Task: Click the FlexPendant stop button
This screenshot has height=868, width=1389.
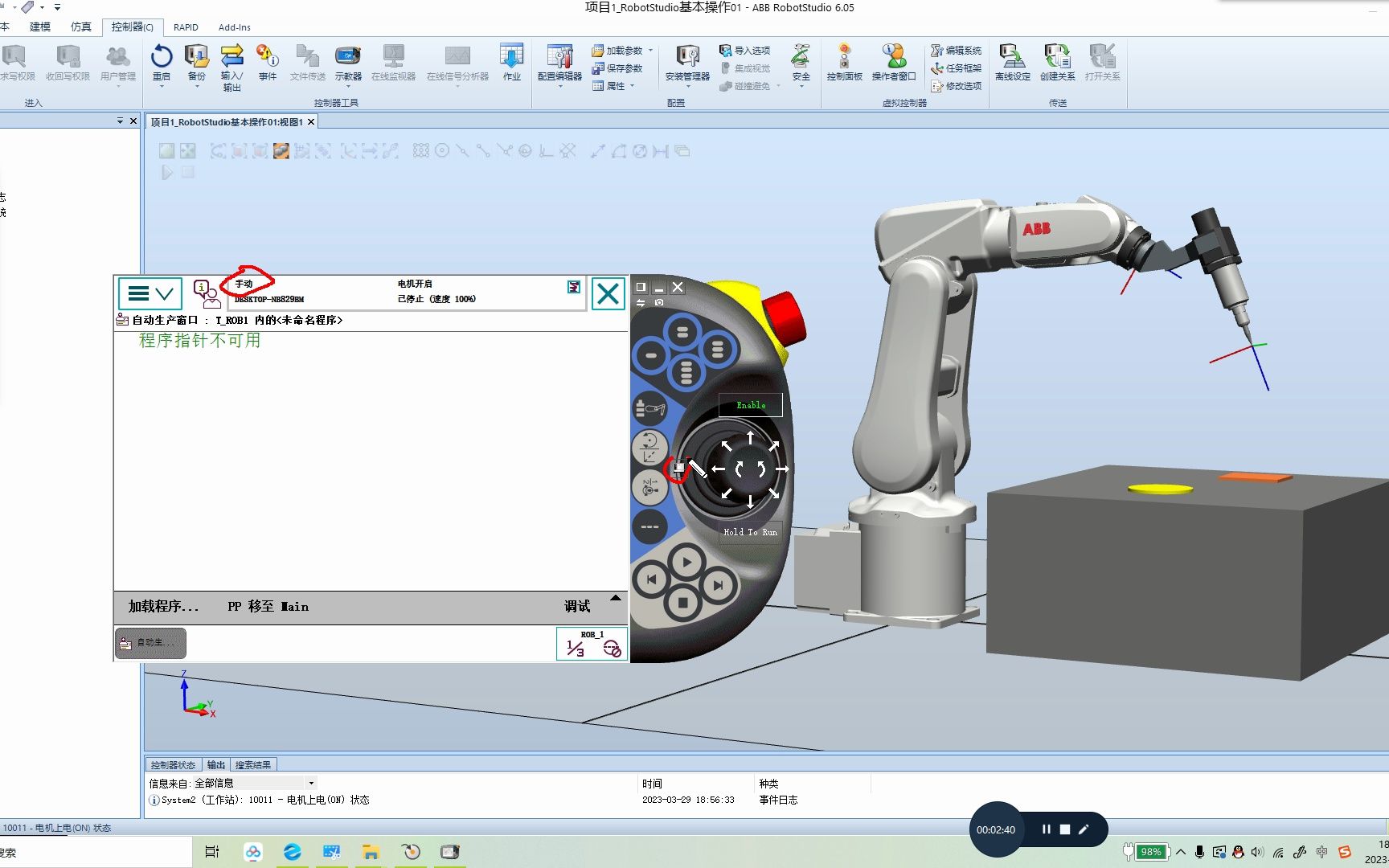Action: tap(683, 601)
